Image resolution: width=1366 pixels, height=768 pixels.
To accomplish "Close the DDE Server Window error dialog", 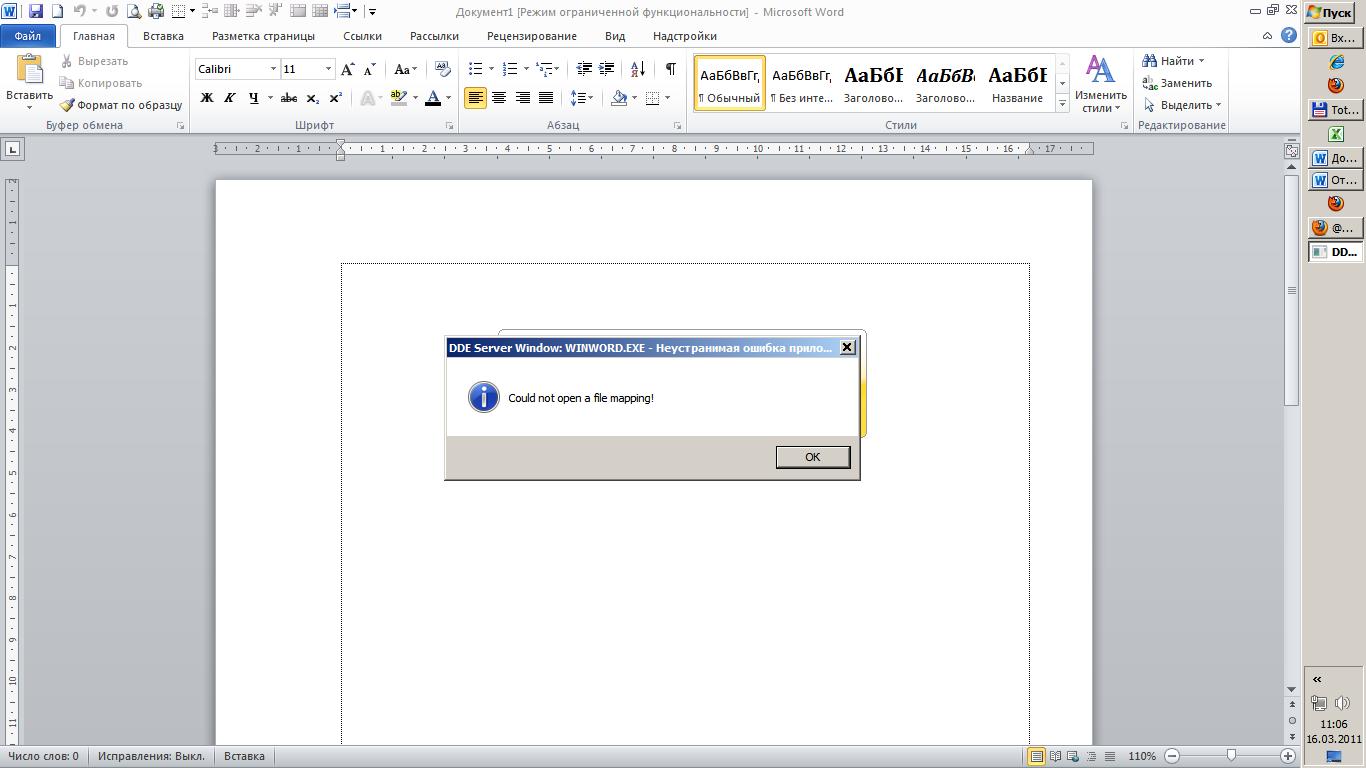I will coord(847,347).
